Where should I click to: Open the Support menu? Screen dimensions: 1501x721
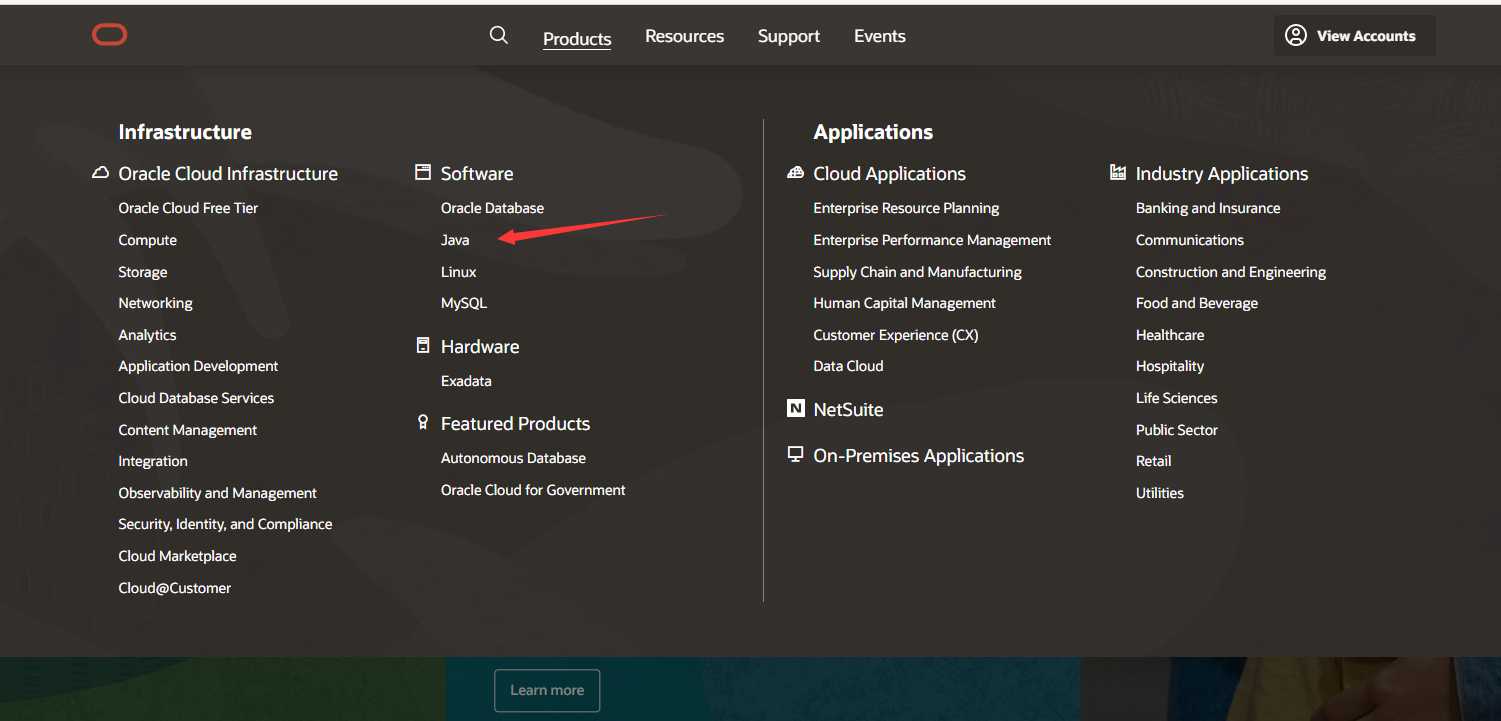tap(789, 36)
